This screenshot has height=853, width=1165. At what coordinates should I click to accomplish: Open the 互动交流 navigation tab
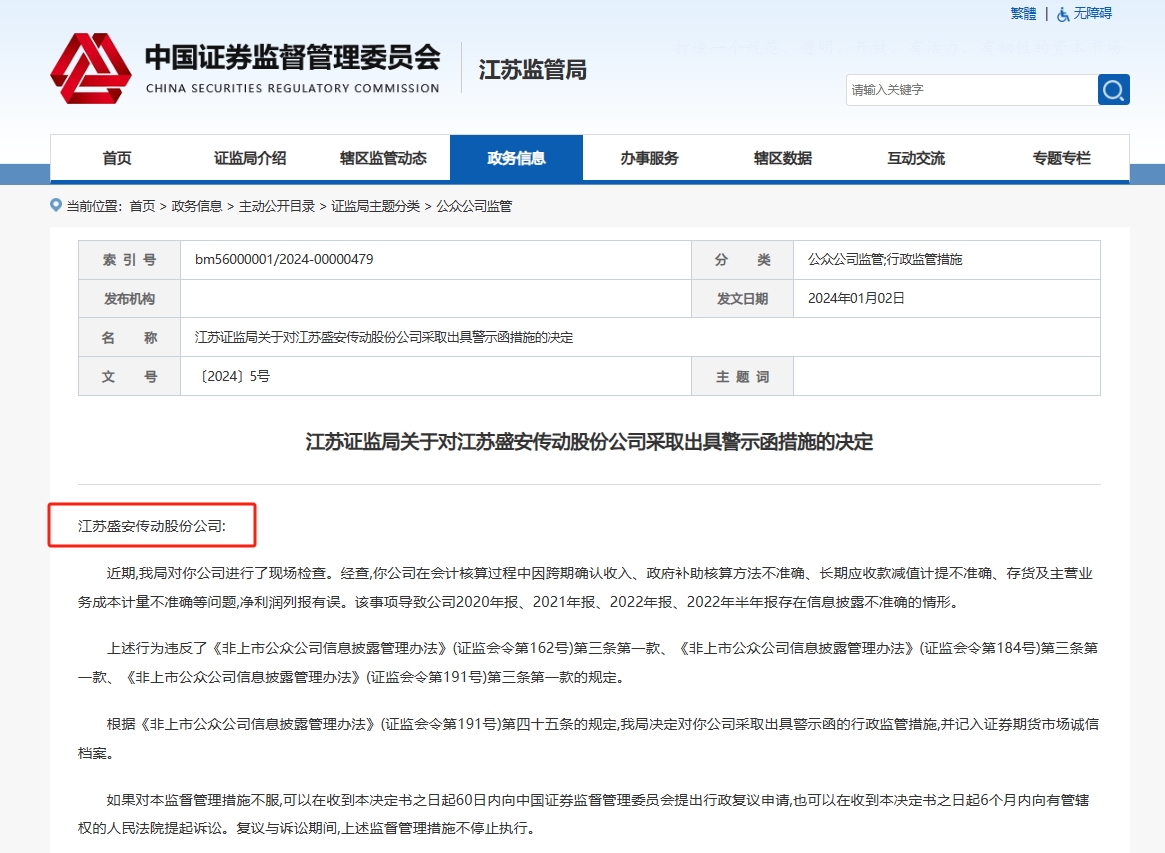click(x=916, y=158)
